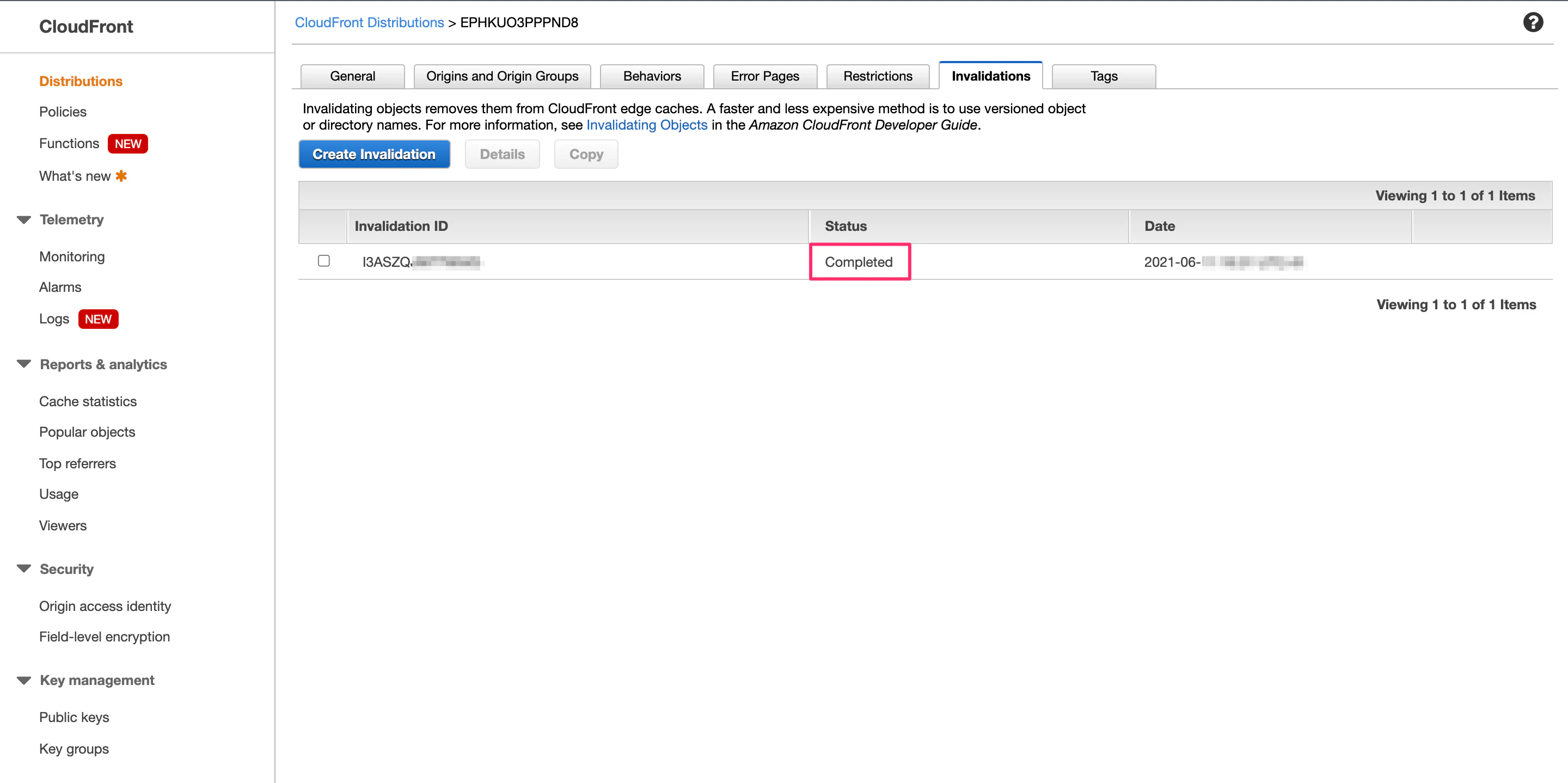
Task: Switch to the Restrictions tab
Action: (x=878, y=76)
